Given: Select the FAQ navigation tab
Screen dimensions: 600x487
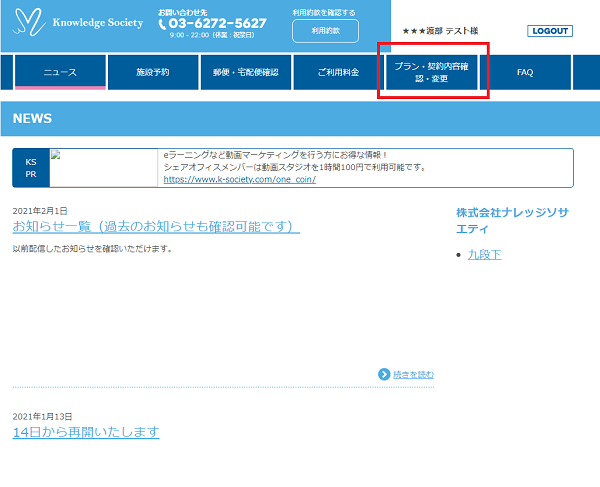Looking at the screenshot, I should point(525,72).
